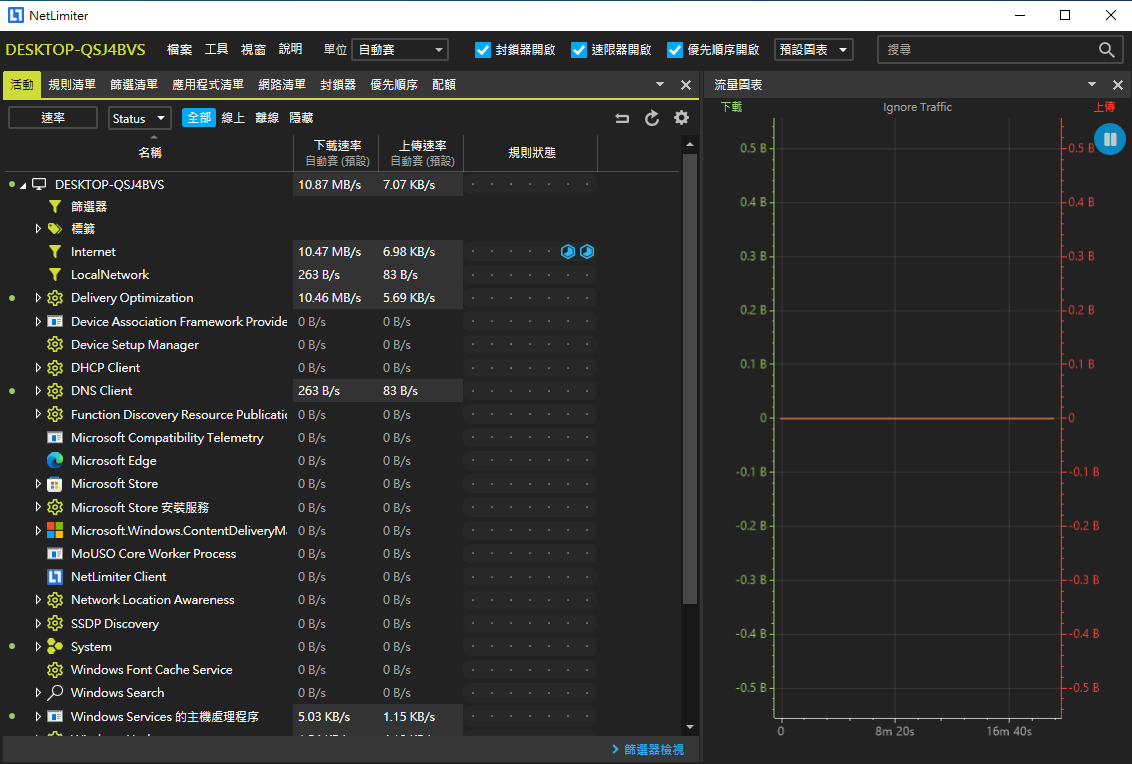
Task: Click the Windows Search magnifier icon
Action: tap(55, 693)
